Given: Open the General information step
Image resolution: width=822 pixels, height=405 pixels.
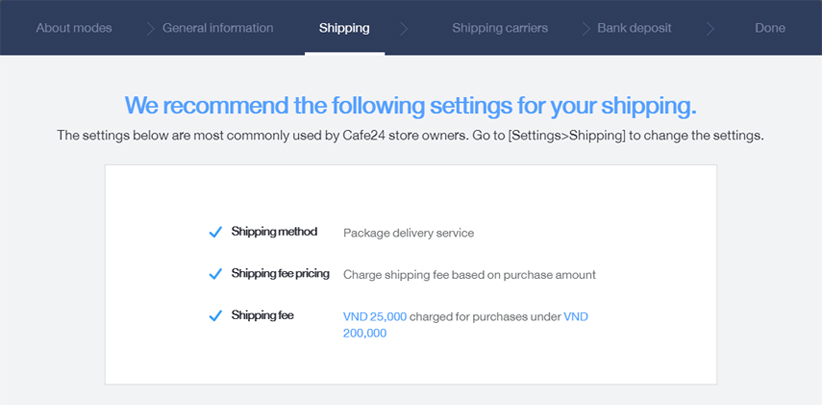Looking at the screenshot, I should pos(218,28).
